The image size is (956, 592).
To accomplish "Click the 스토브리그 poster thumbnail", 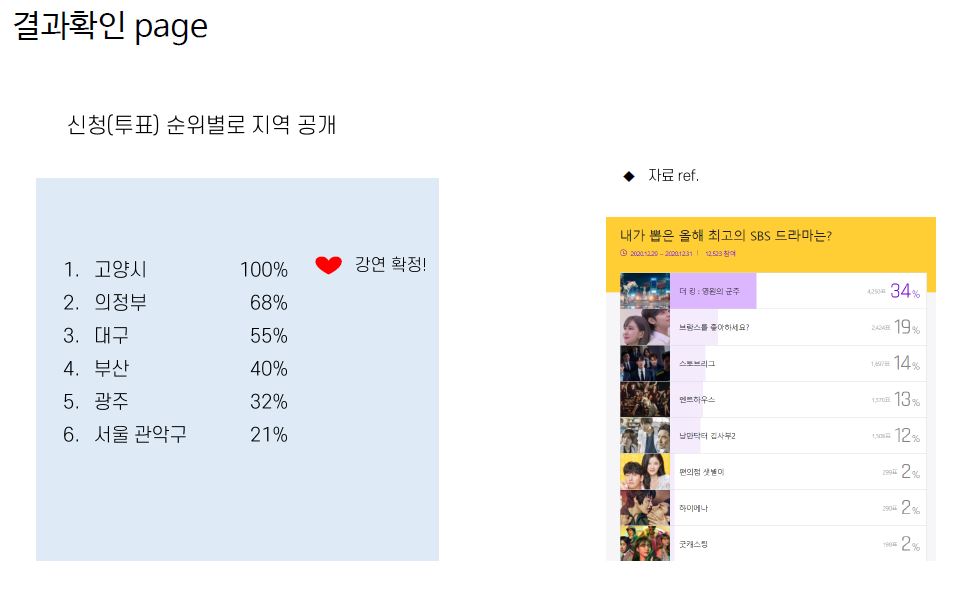I will pyautogui.click(x=644, y=363).
